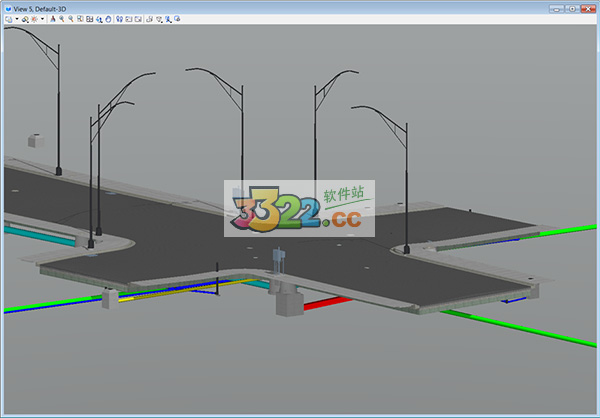Click the Adjust View Brightness sun icon

tap(33, 19)
